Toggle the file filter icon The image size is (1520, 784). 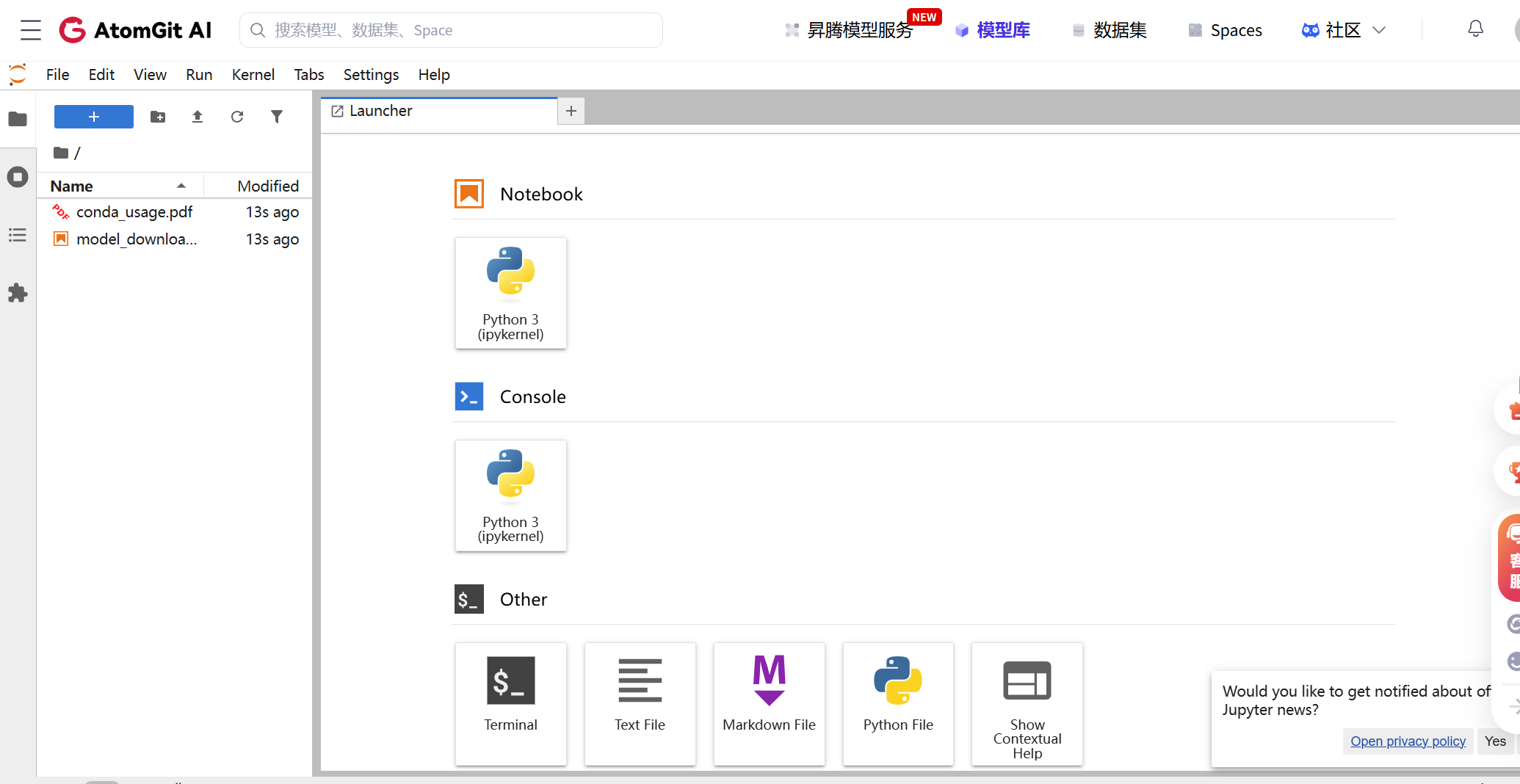pyautogui.click(x=277, y=117)
